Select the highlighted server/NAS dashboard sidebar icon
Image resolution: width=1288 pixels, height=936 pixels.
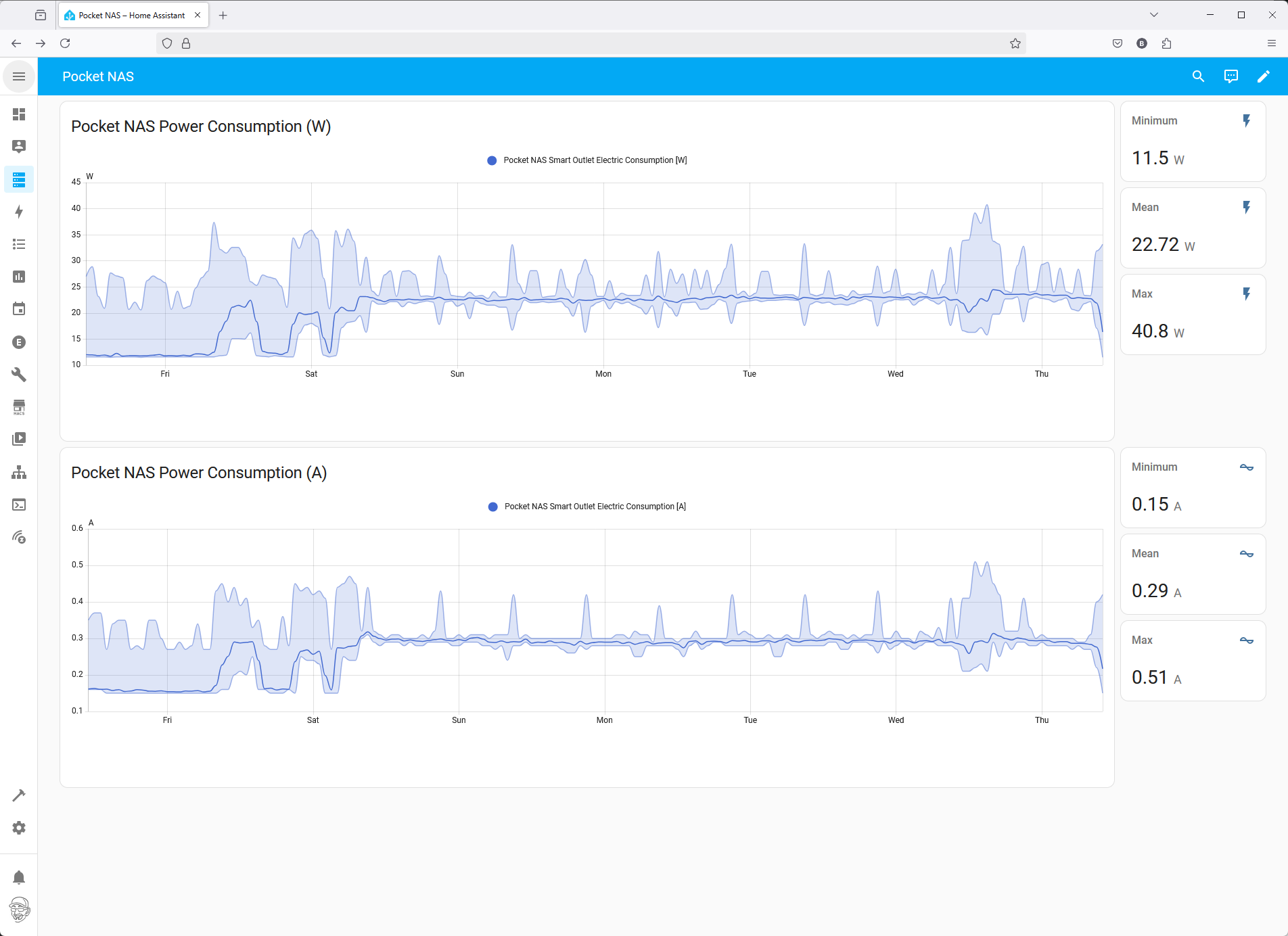tap(19, 179)
